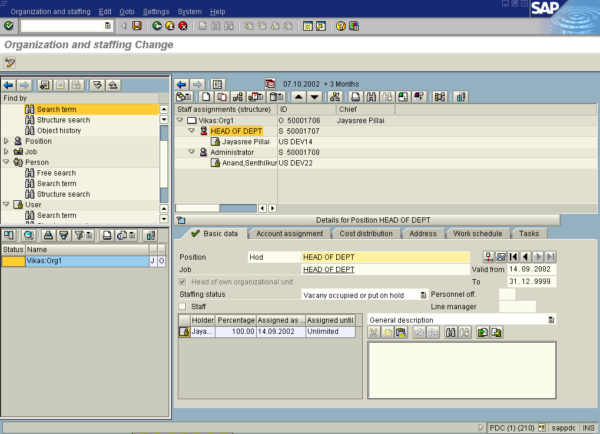Switch to Work schedule tab
The image size is (600, 434).
tap(478, 233)
